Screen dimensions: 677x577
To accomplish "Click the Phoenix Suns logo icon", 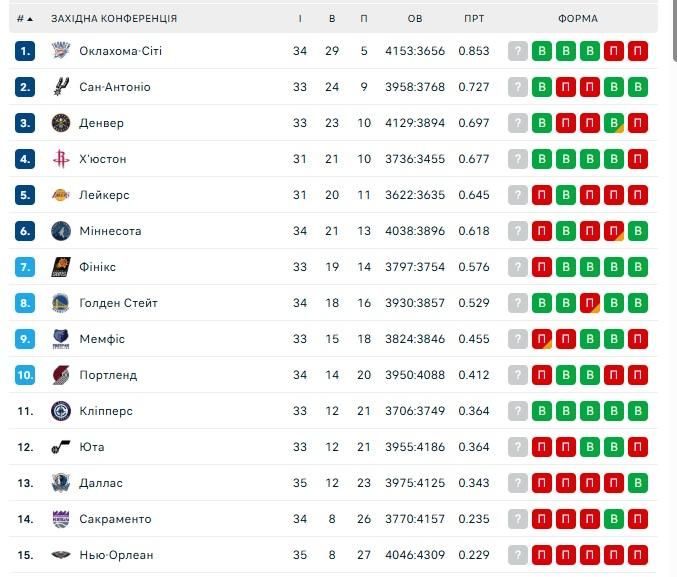I will 61,267.
